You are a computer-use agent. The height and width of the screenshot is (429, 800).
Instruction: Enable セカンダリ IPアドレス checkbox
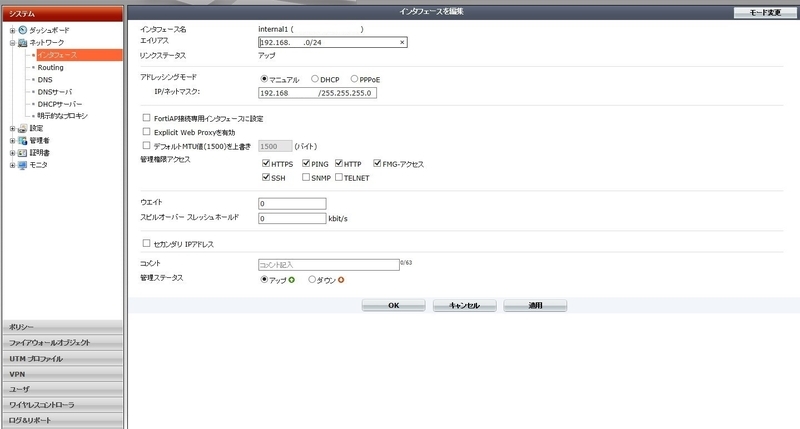(x=146, y=243)
